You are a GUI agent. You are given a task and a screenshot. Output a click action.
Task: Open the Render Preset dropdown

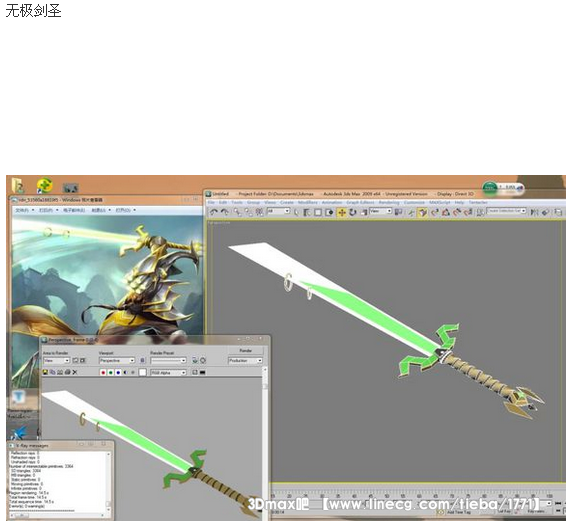coord(168,361)
